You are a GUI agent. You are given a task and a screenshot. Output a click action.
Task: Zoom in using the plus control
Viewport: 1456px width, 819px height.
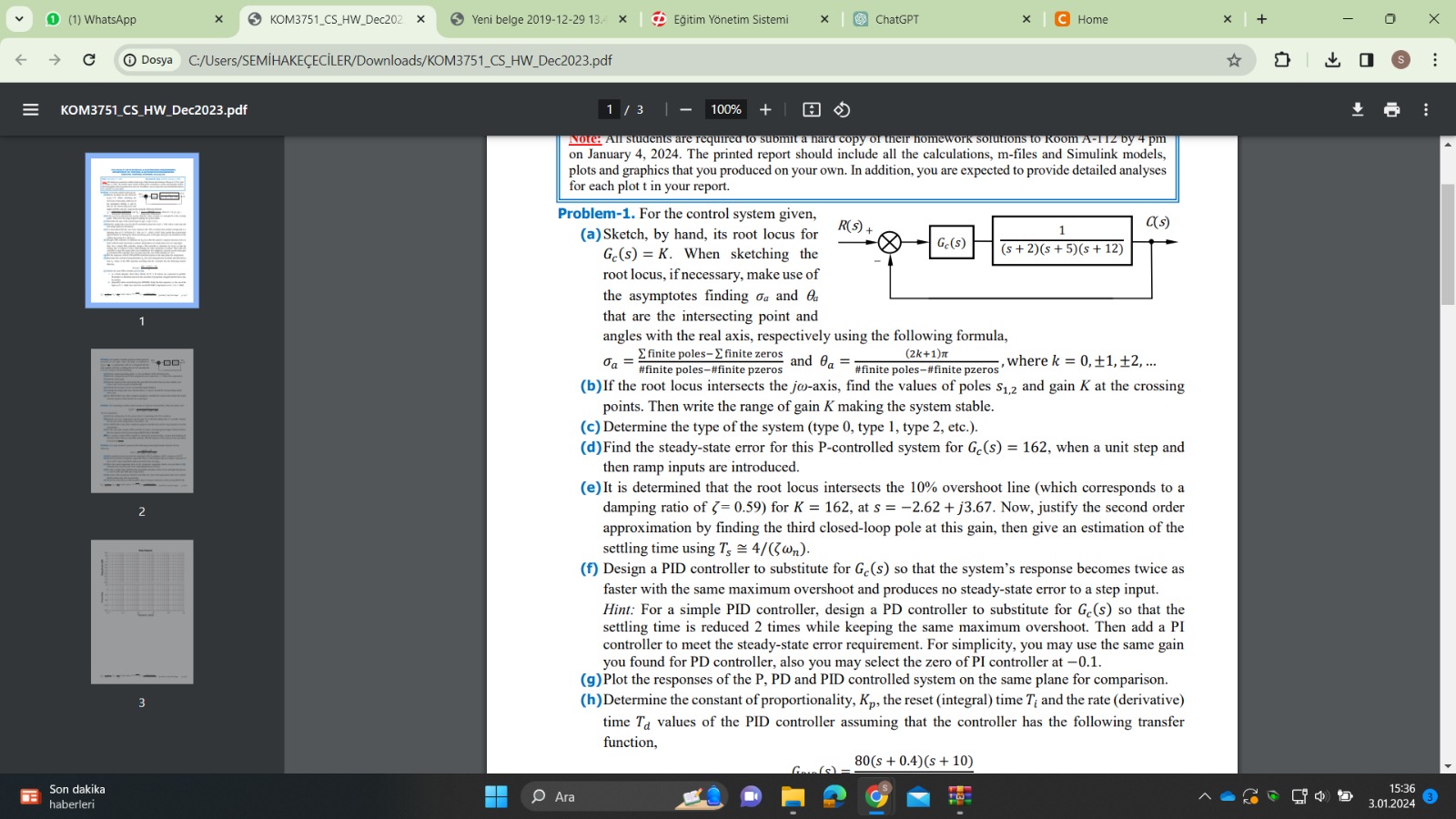765,109
